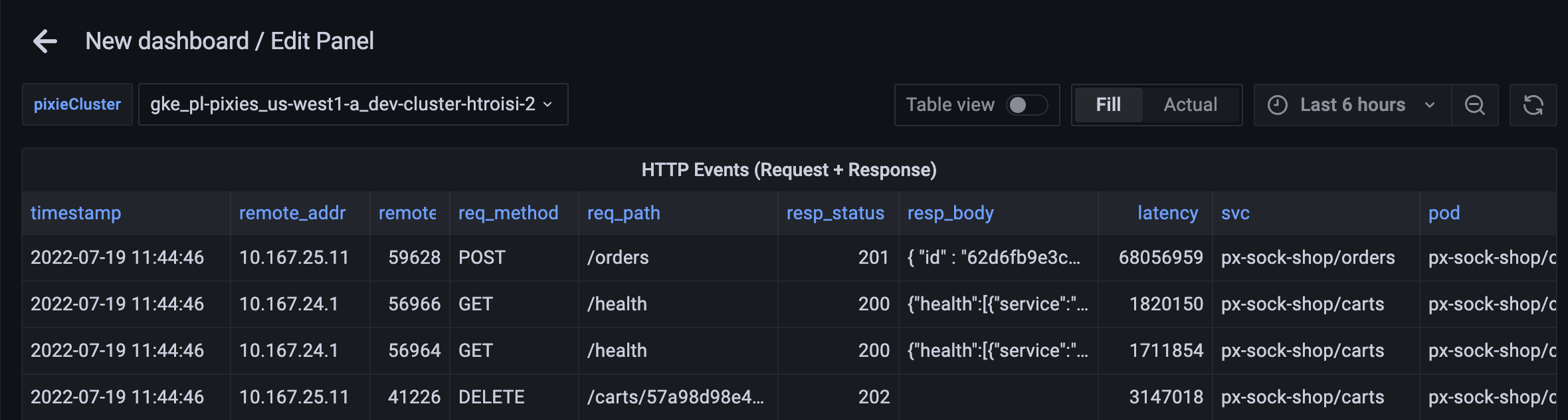Click the svc column header

point(1235,213)
